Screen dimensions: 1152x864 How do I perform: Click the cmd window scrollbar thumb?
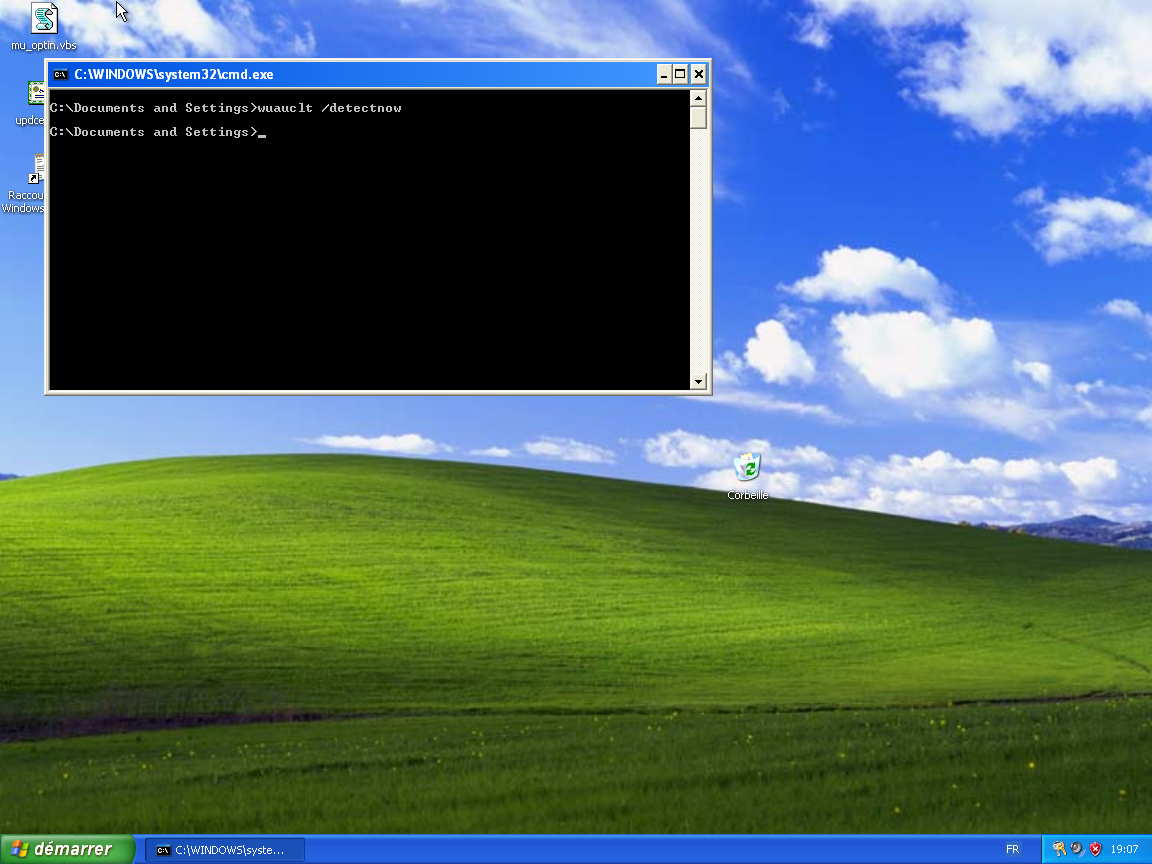coord(699,118)
